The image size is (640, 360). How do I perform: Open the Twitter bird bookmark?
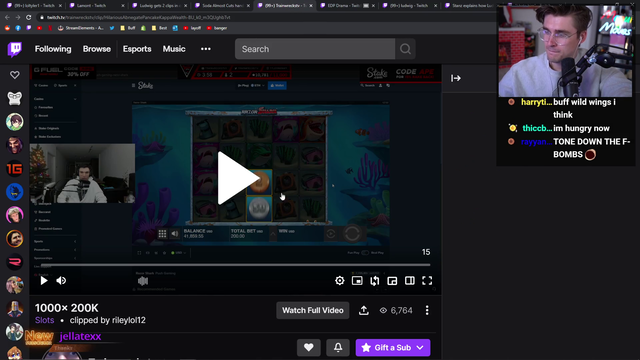pyautogui.click(x=112, y=28)
